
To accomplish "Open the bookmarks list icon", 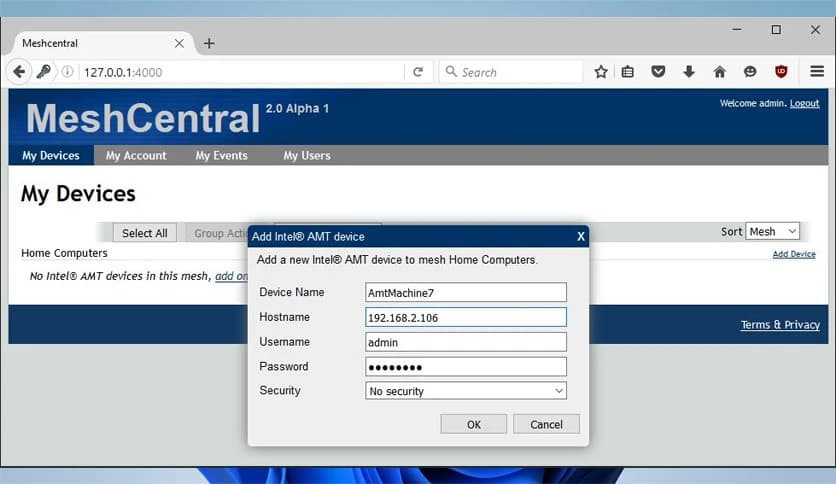I will point(628,71).
